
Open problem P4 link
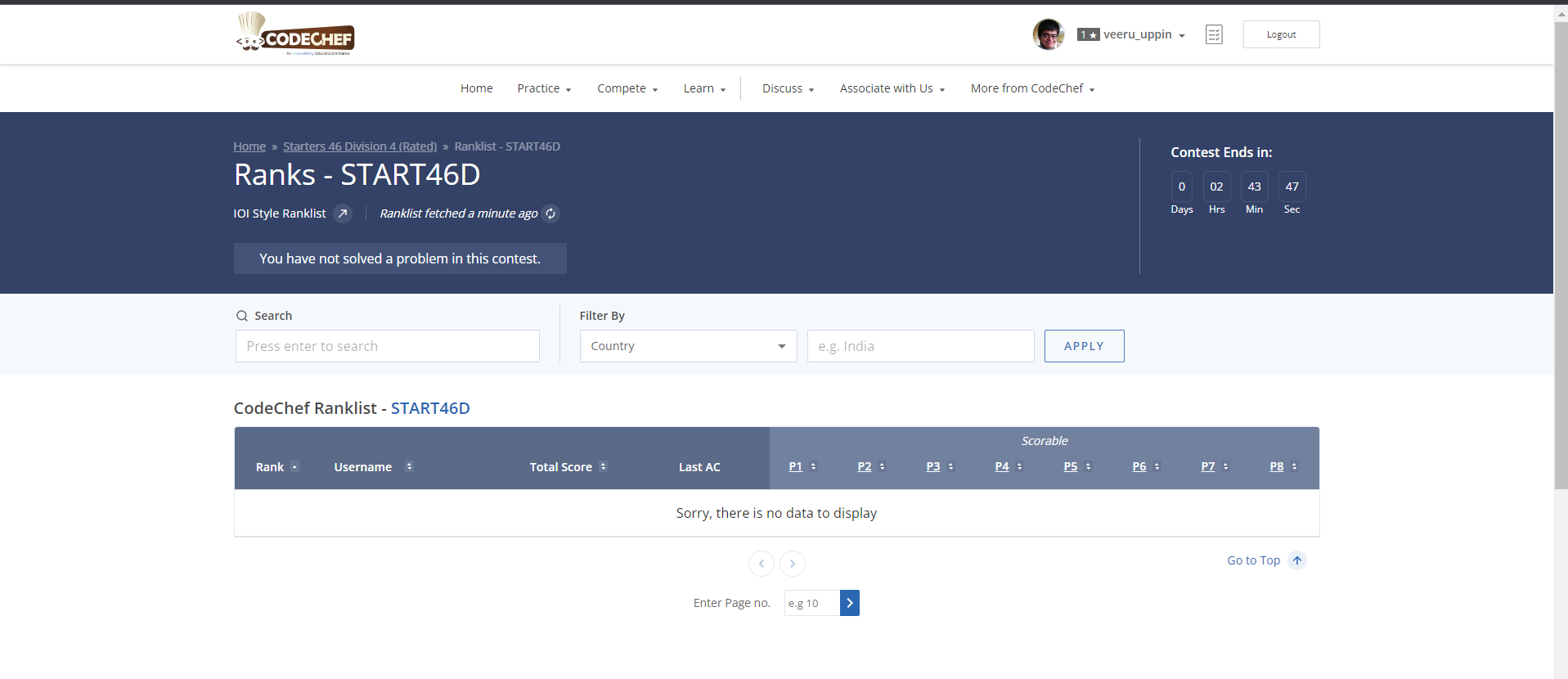(x=1001, y=466)
